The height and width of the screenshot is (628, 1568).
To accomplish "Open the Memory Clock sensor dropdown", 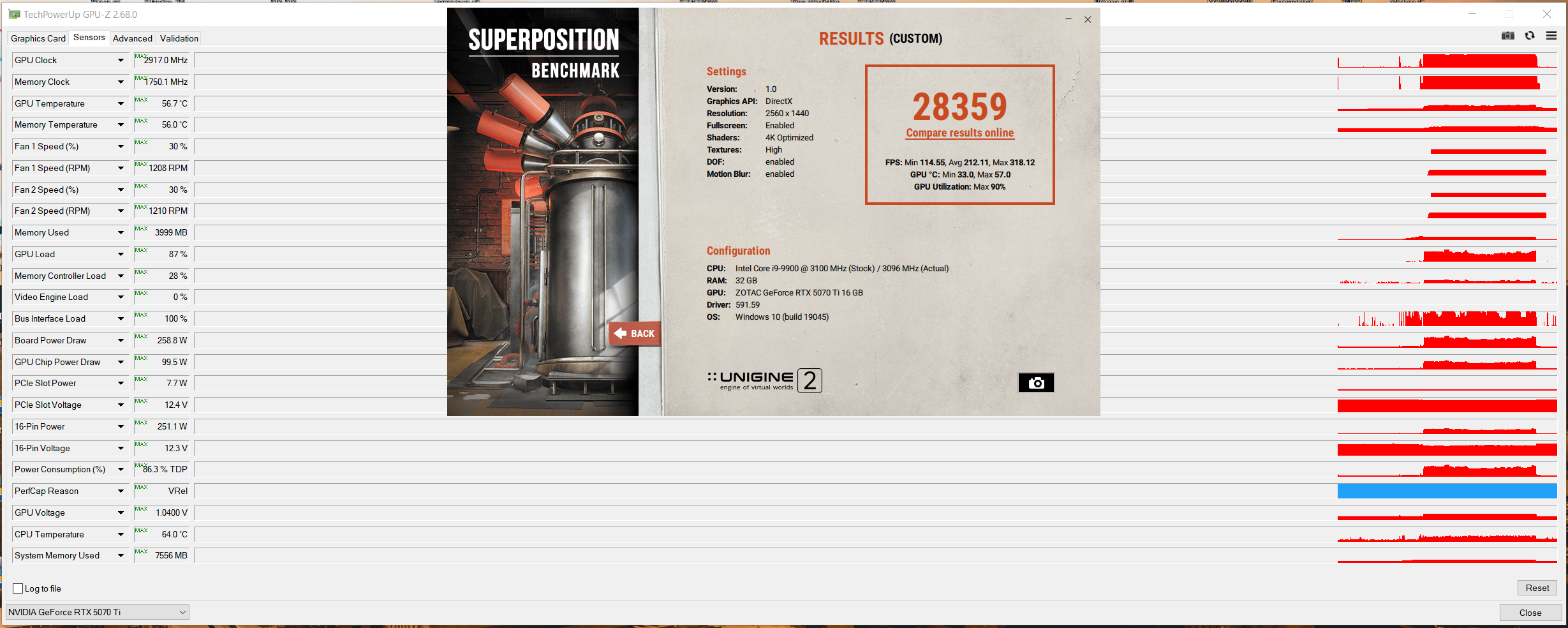I will click(121, 82).
